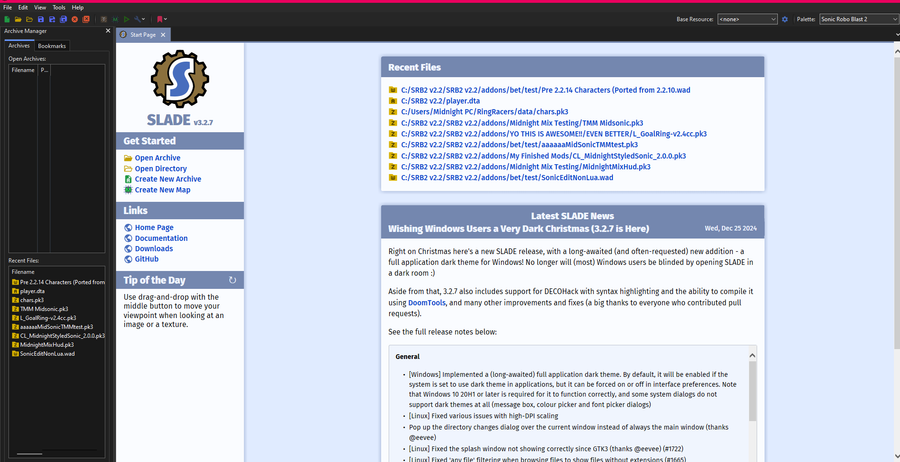This screenshot has width=900, height=462.
Task: Open the Pre 2.2.14 Characters wad link on Start Page
Action: click(545, 90)
